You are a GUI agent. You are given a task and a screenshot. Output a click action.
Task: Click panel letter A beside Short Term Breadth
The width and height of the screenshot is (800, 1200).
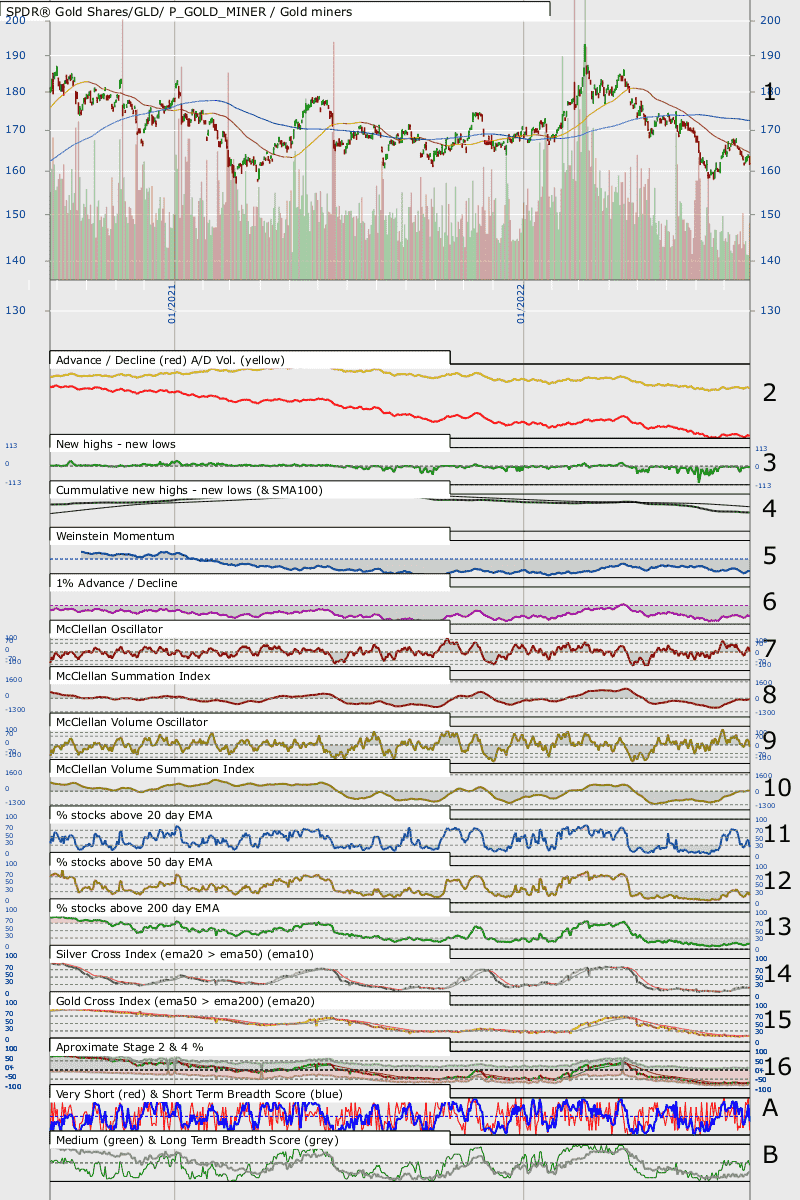point(770,1107)
